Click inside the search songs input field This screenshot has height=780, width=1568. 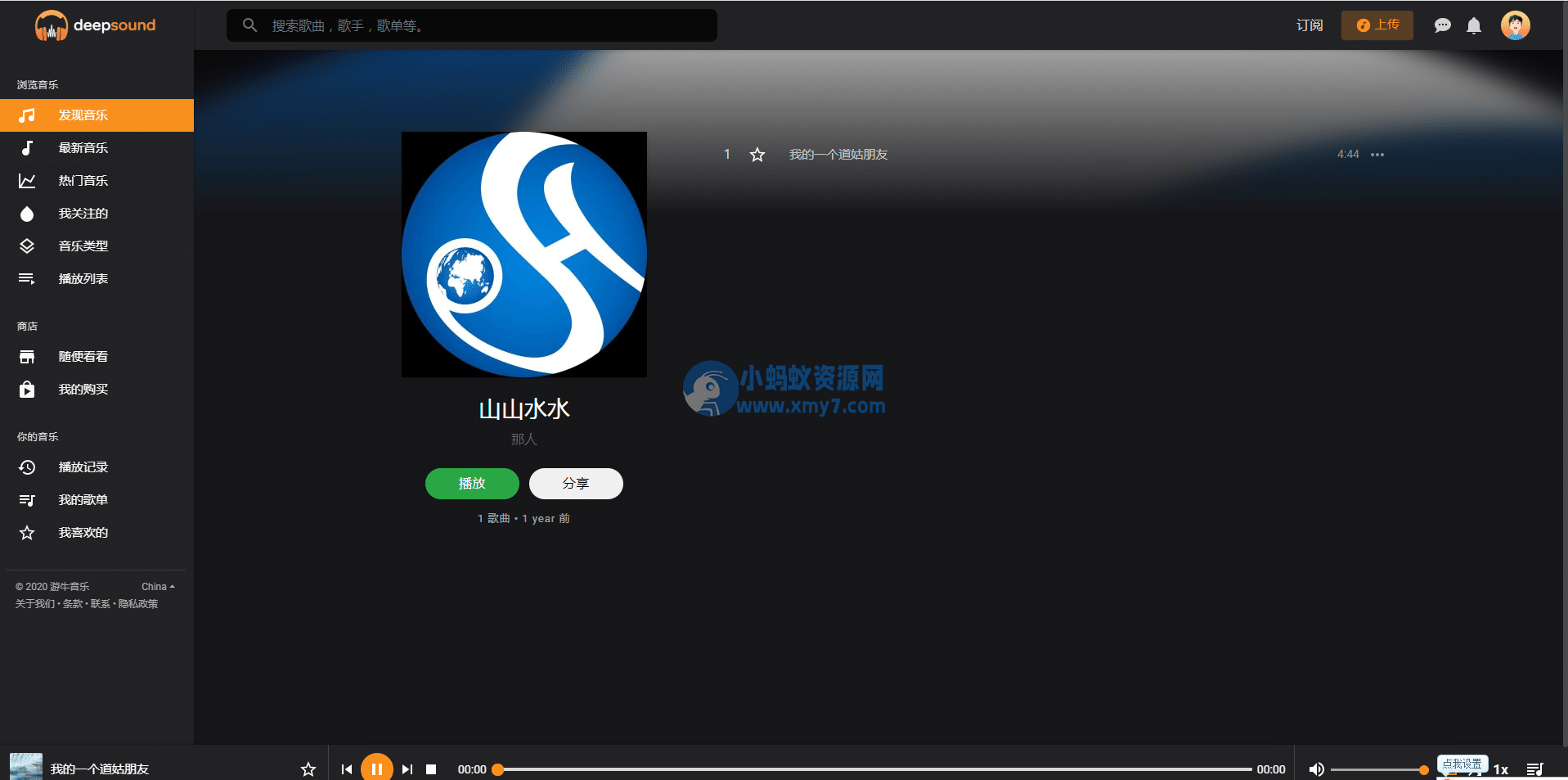coord(472,25)
